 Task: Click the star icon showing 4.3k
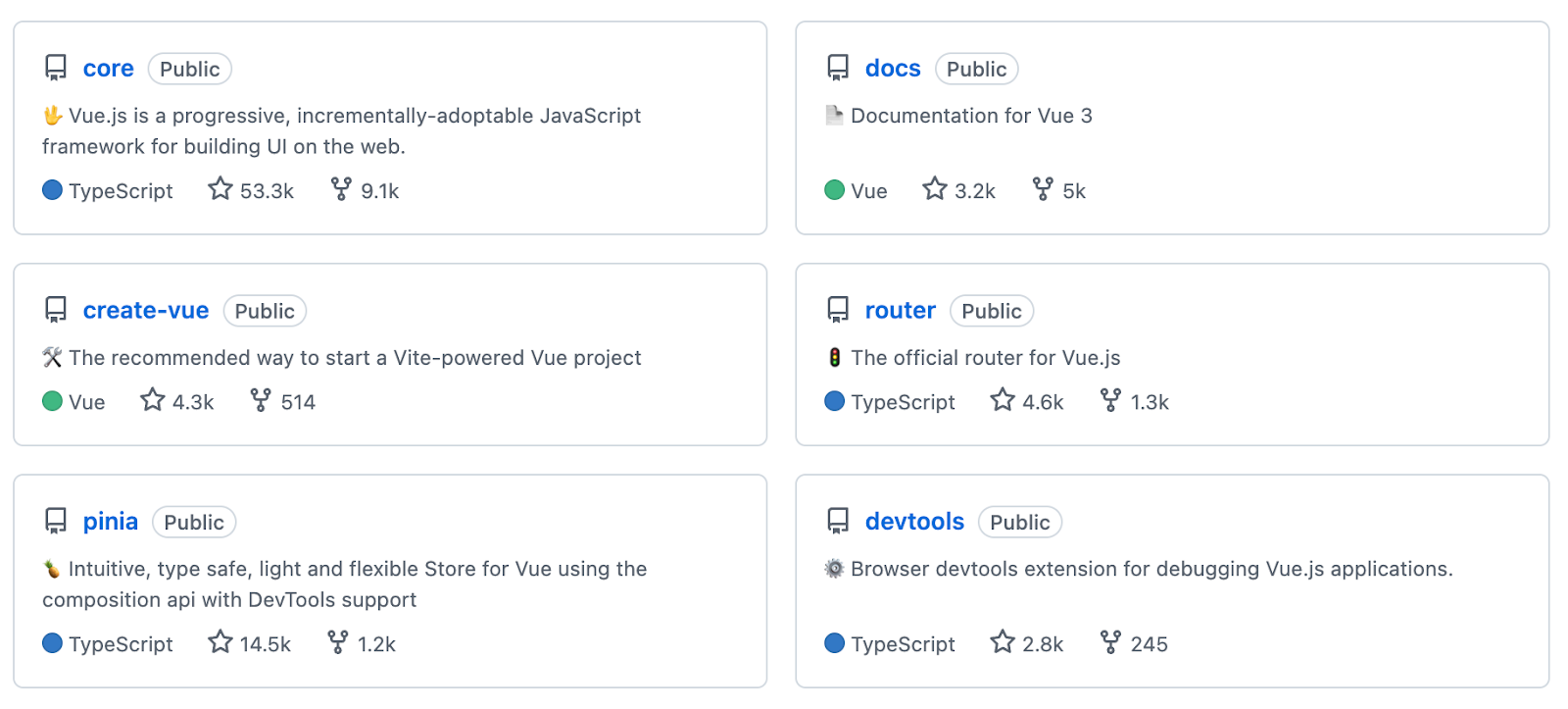tap(153, 399)
